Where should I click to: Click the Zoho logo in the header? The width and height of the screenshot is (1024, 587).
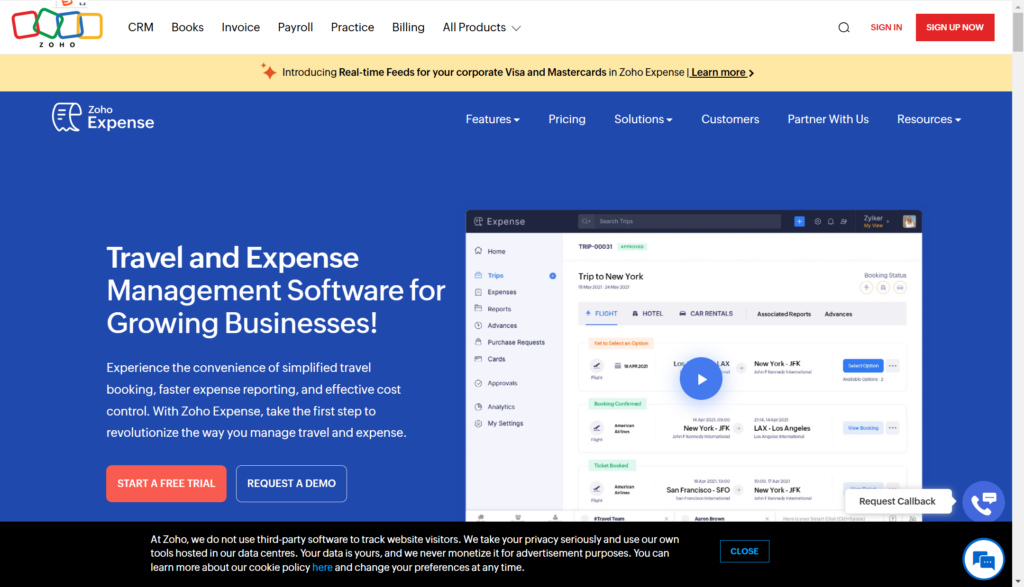click(x=57, y=26)
